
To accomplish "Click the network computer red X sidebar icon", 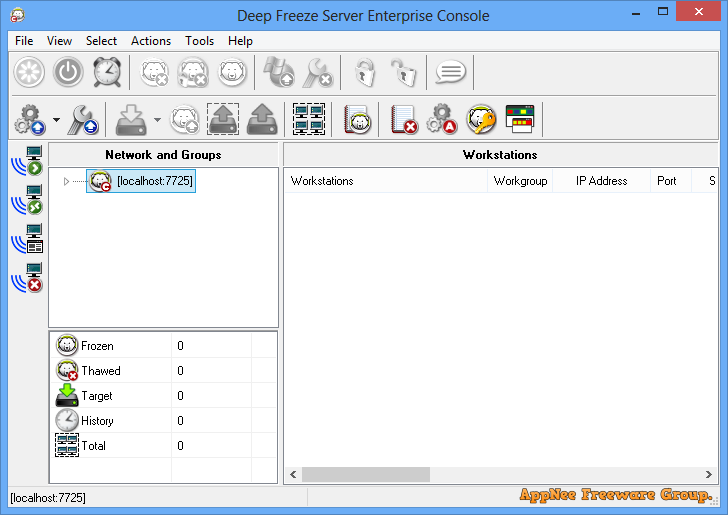I will tap(27, 278).
